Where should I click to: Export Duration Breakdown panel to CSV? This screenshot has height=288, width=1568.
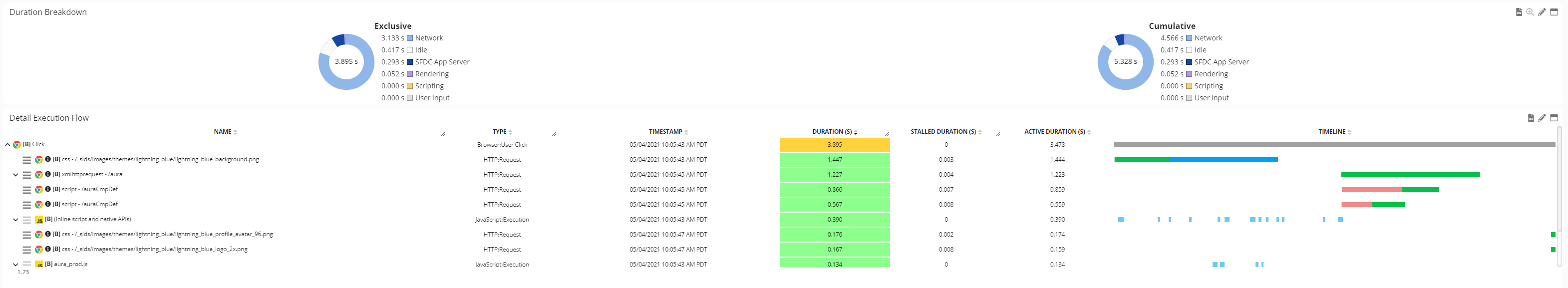(1518, 12)
